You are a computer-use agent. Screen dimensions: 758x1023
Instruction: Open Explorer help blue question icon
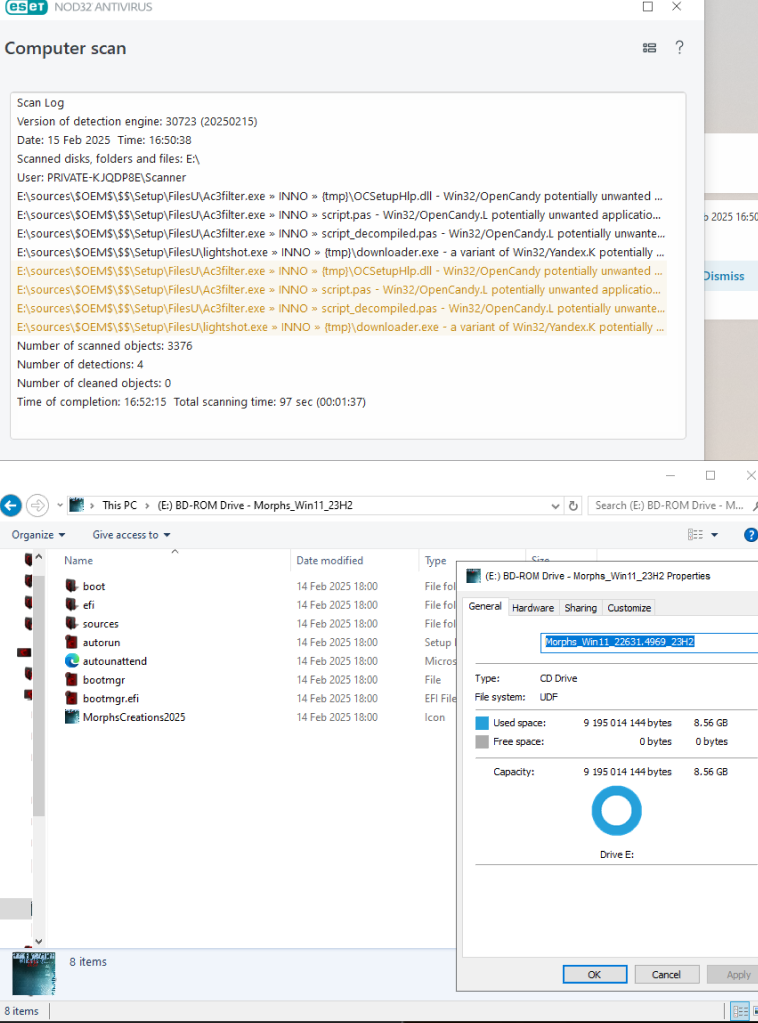click(751, 535)
